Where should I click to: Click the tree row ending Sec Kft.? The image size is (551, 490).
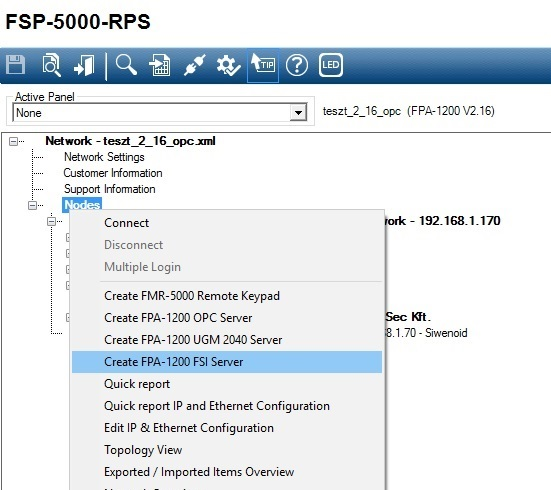408,317
